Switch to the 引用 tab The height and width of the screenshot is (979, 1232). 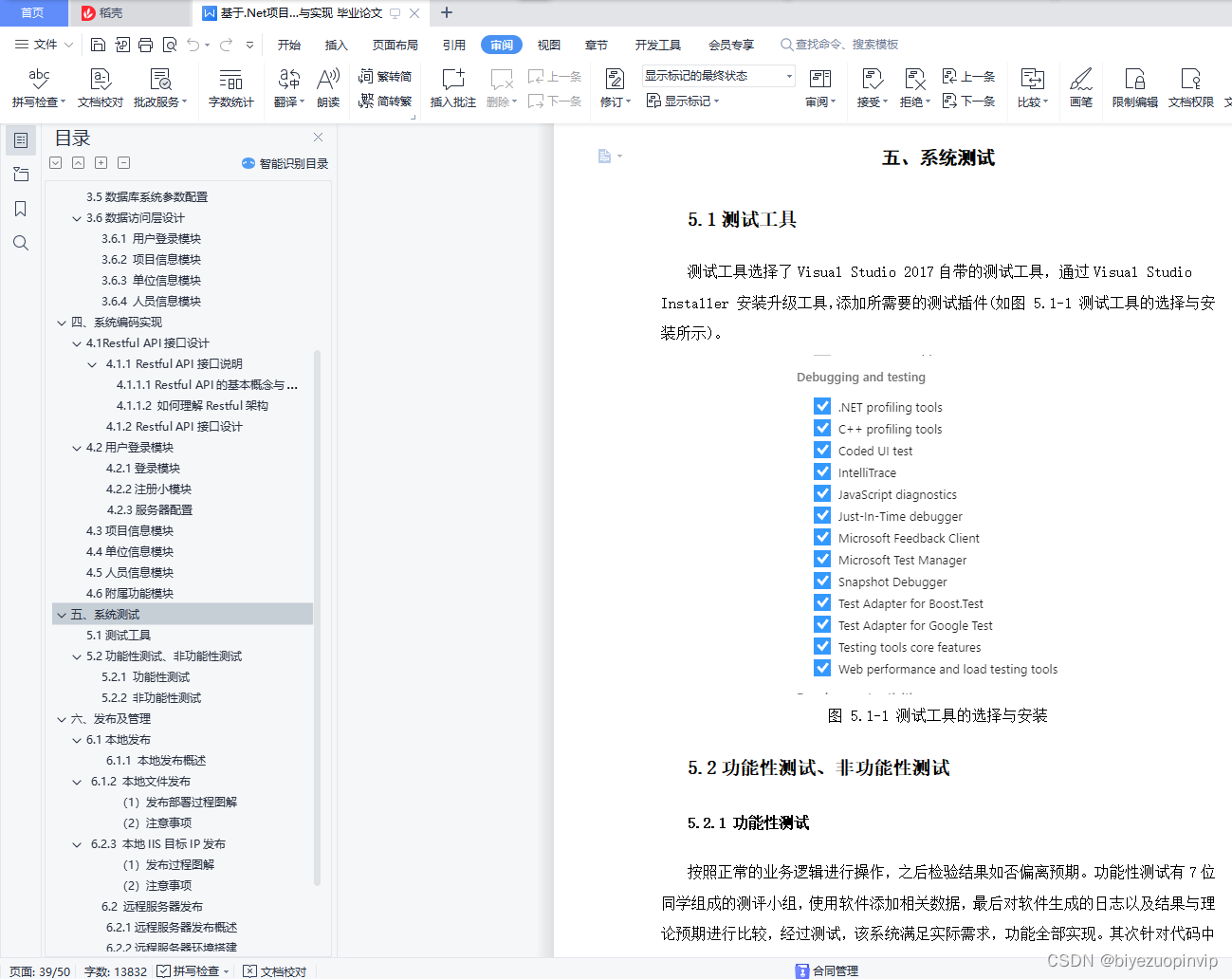coord(454,45)
